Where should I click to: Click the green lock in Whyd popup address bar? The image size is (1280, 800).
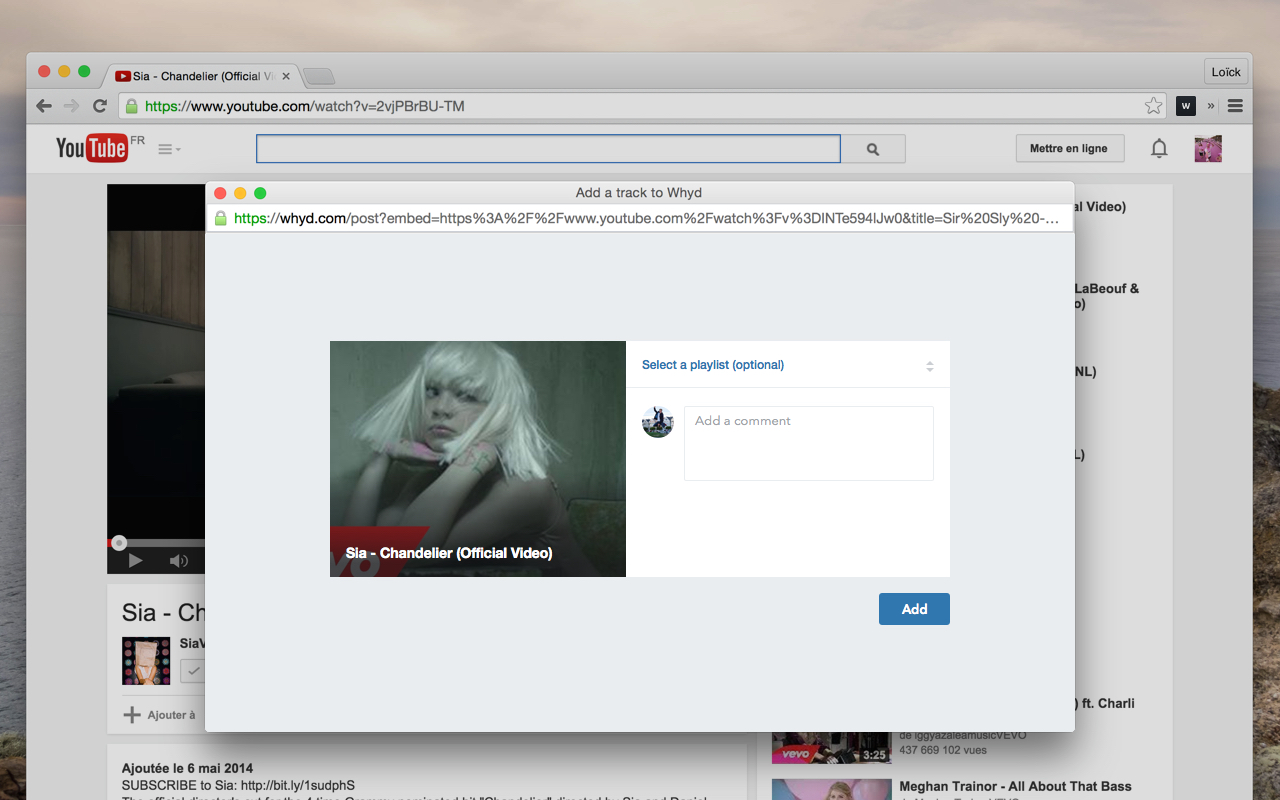pos(221,218)
